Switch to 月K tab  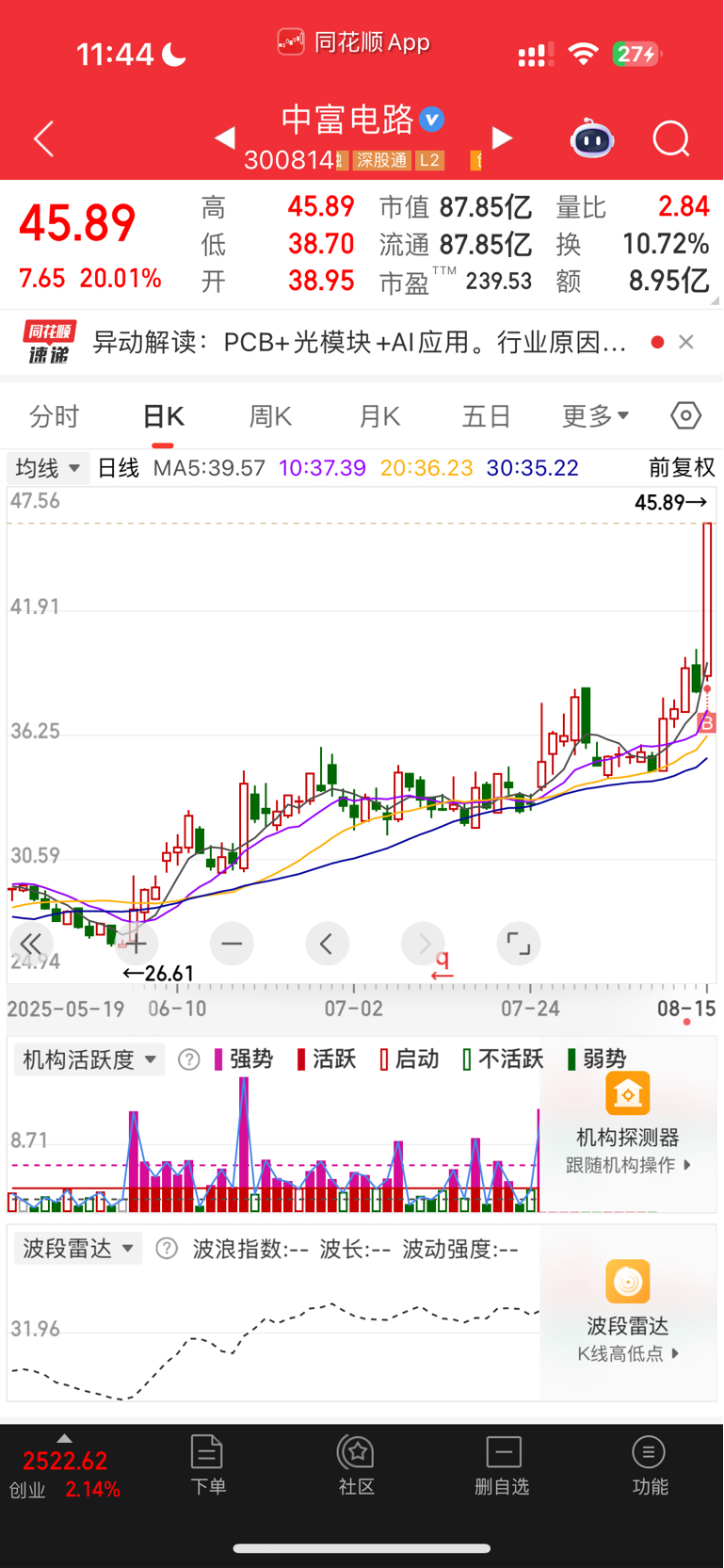pos(379,416)
